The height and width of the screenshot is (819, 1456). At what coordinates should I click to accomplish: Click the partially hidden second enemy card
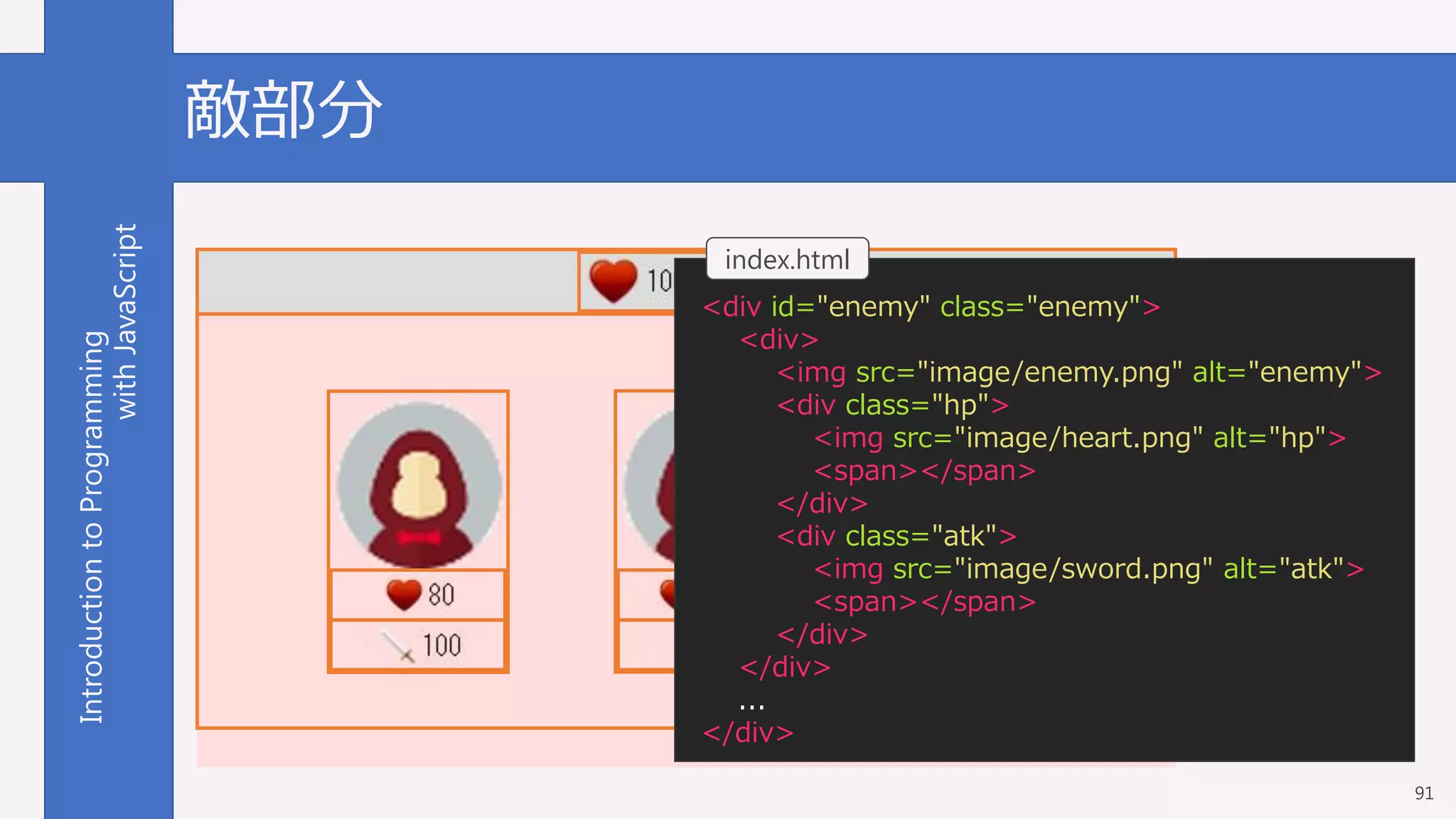click(645, 531)
